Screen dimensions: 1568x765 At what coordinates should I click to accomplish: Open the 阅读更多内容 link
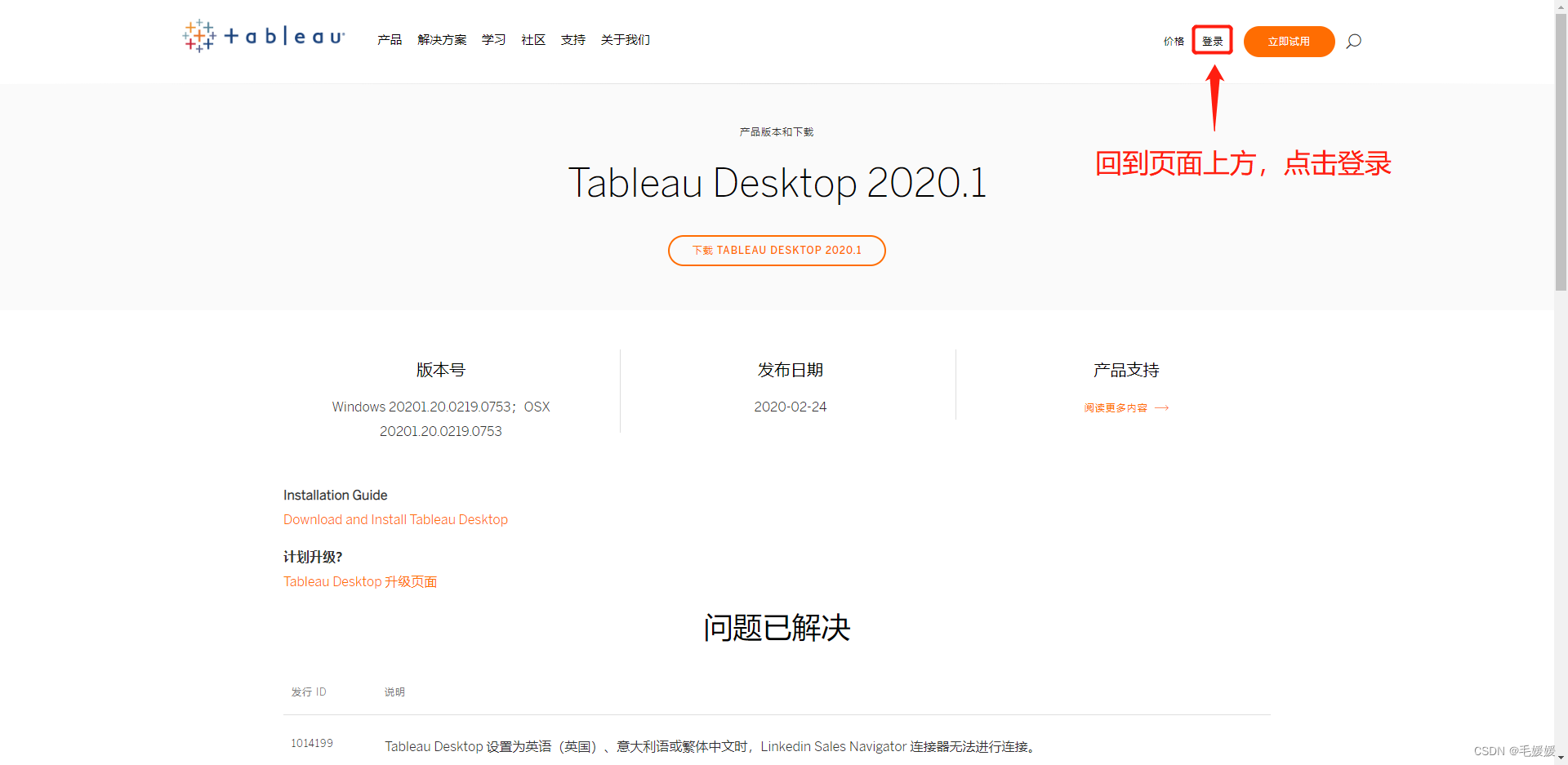point(1116,407)
